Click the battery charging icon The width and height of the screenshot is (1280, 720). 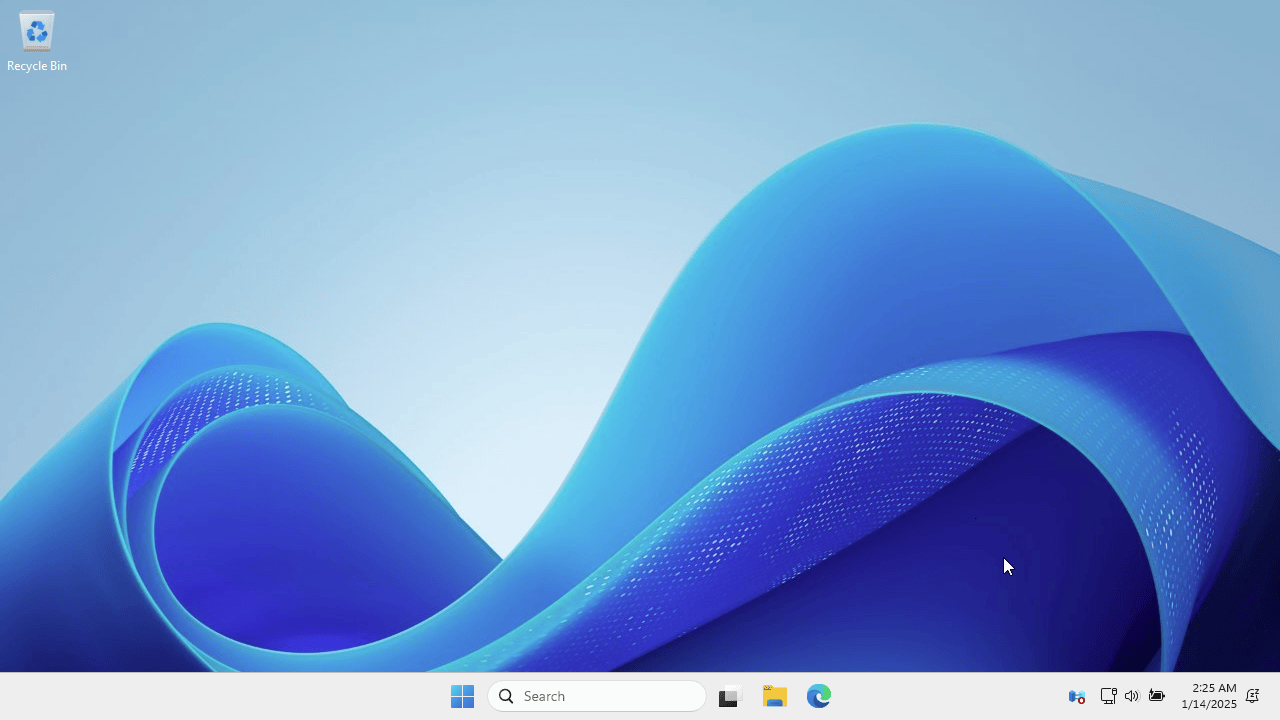[1156, 695]
